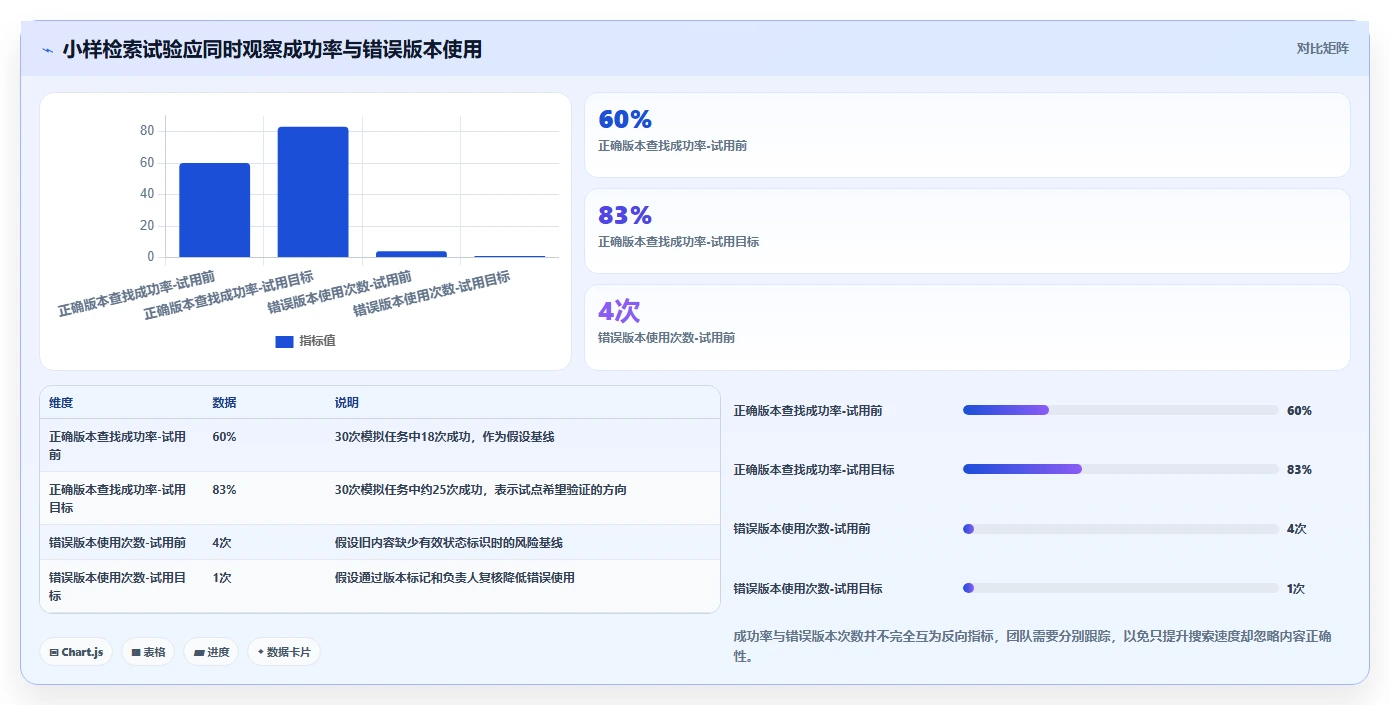Click the note 假设通过版本标记和负责人复核降低错误使用
Viewport: 1390px width, 705px height.
tap(455, 577)
